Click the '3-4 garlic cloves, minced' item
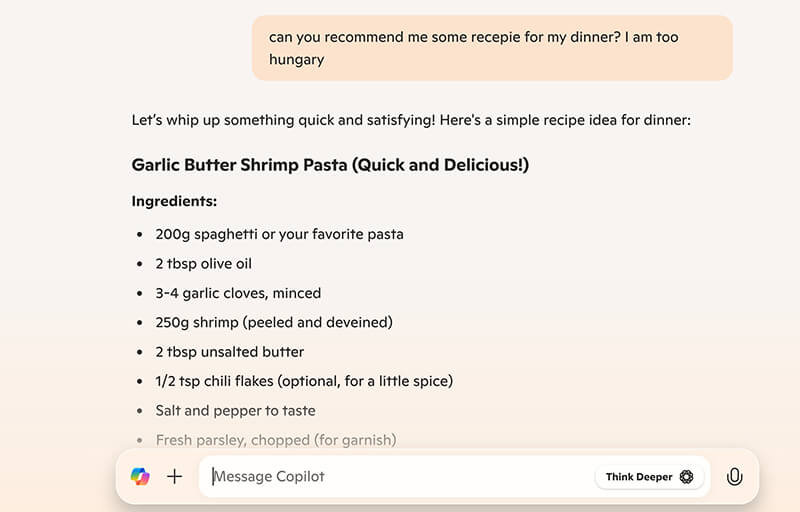This screenshot has height=512, width=800. pyautogui.click(x=238, y=293)
